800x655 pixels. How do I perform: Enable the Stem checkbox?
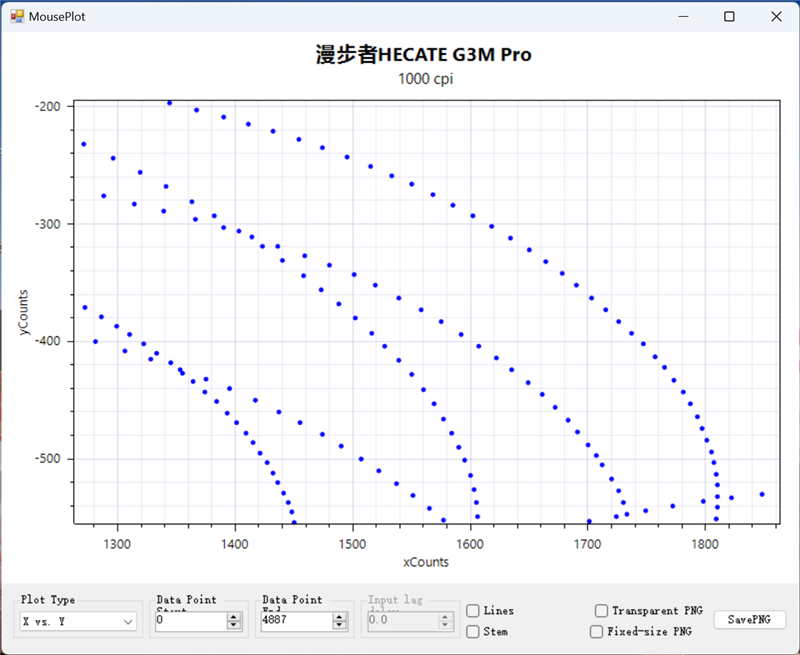473,632
